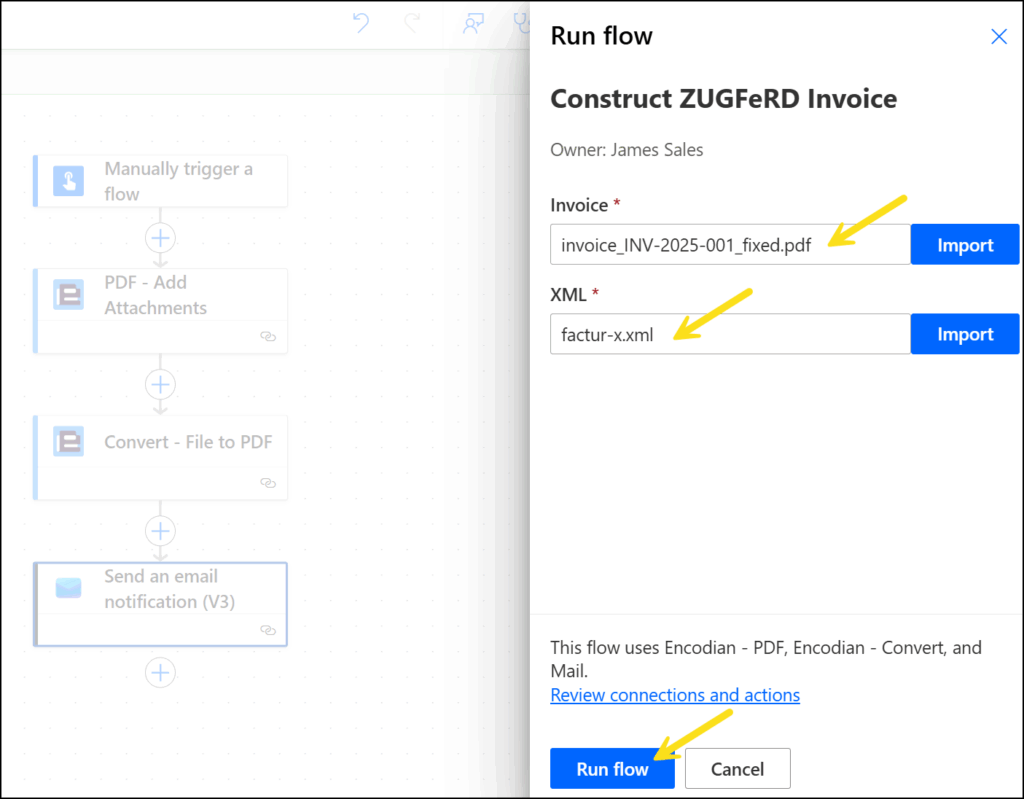Image resolution: width=1024 pixels, height=799 pixels.
Task: Cancel the Run flow dialog
Action: pos(737,769)
